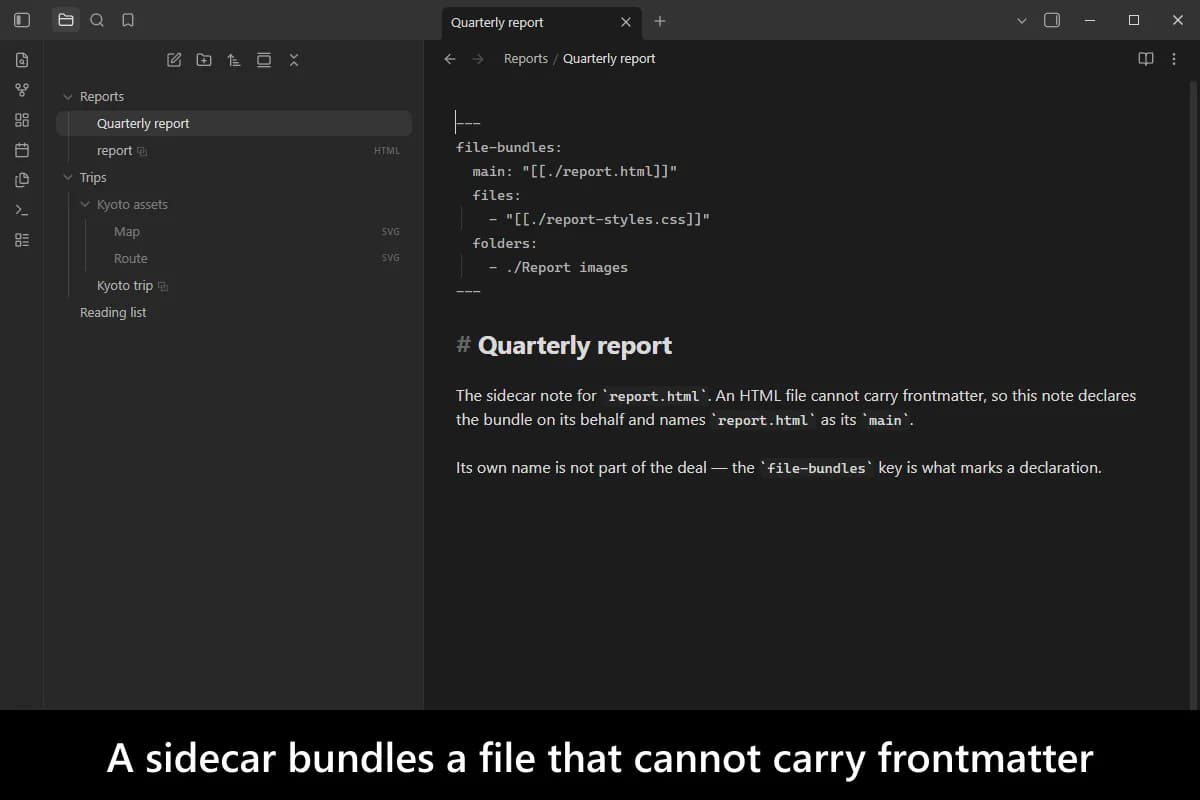The image size is (1200, 800).
Task: Open Quarterly report in file tree
Action: point(234,124)
